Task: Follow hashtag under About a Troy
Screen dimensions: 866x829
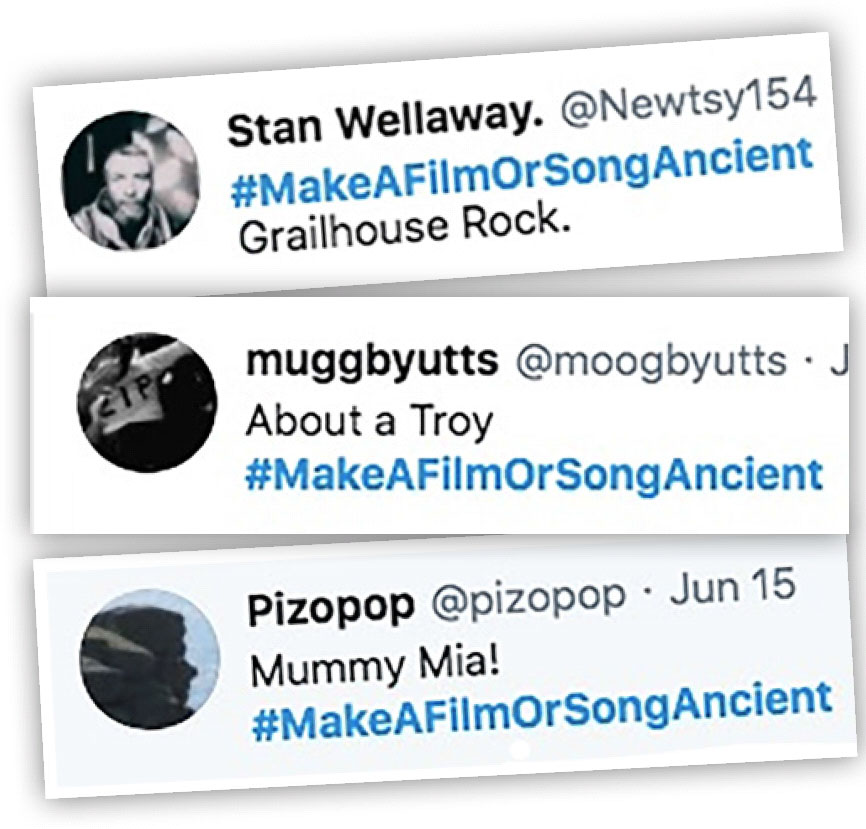Action: [x=534, y=474]
